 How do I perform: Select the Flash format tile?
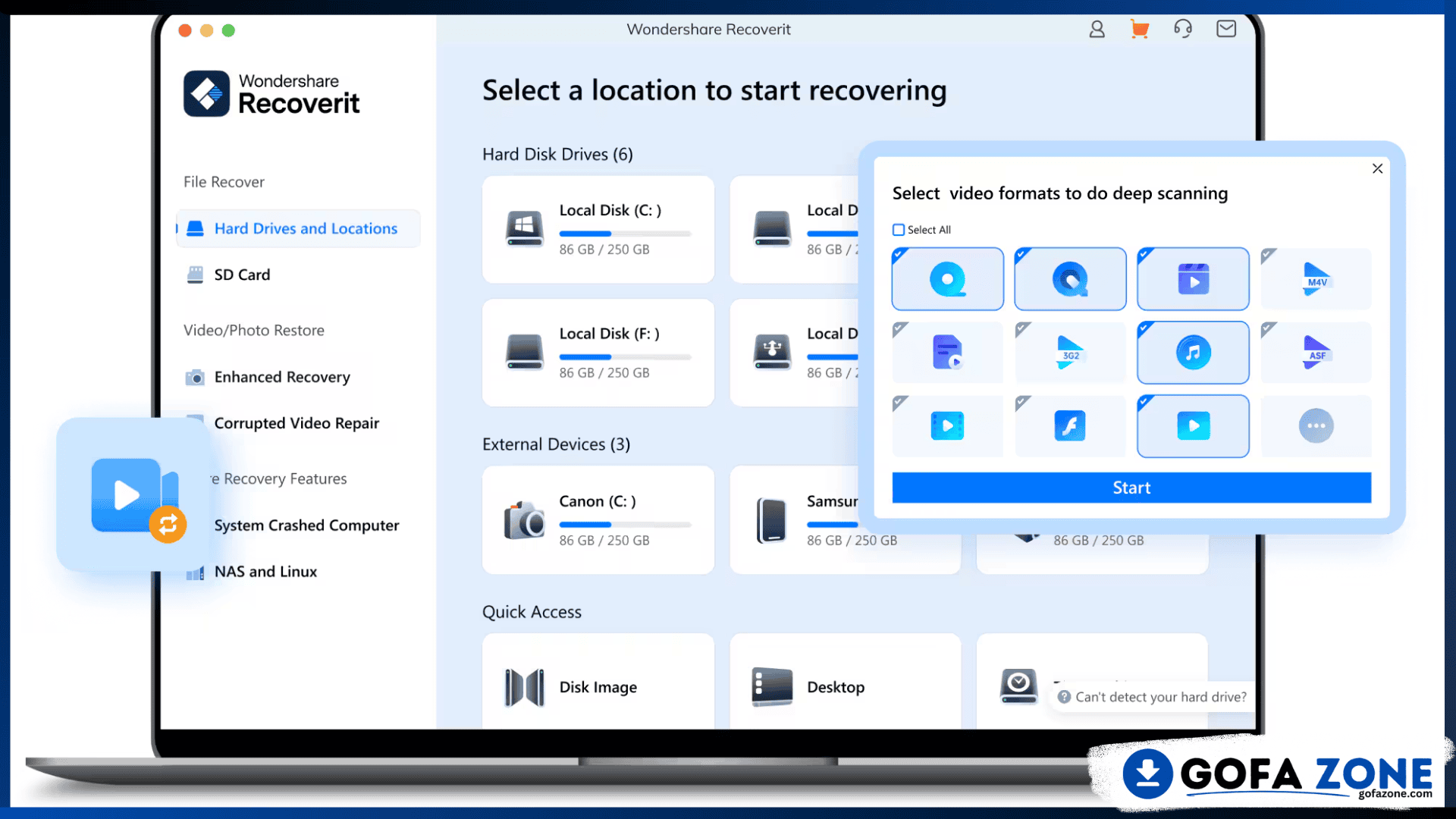[1070, 425]
